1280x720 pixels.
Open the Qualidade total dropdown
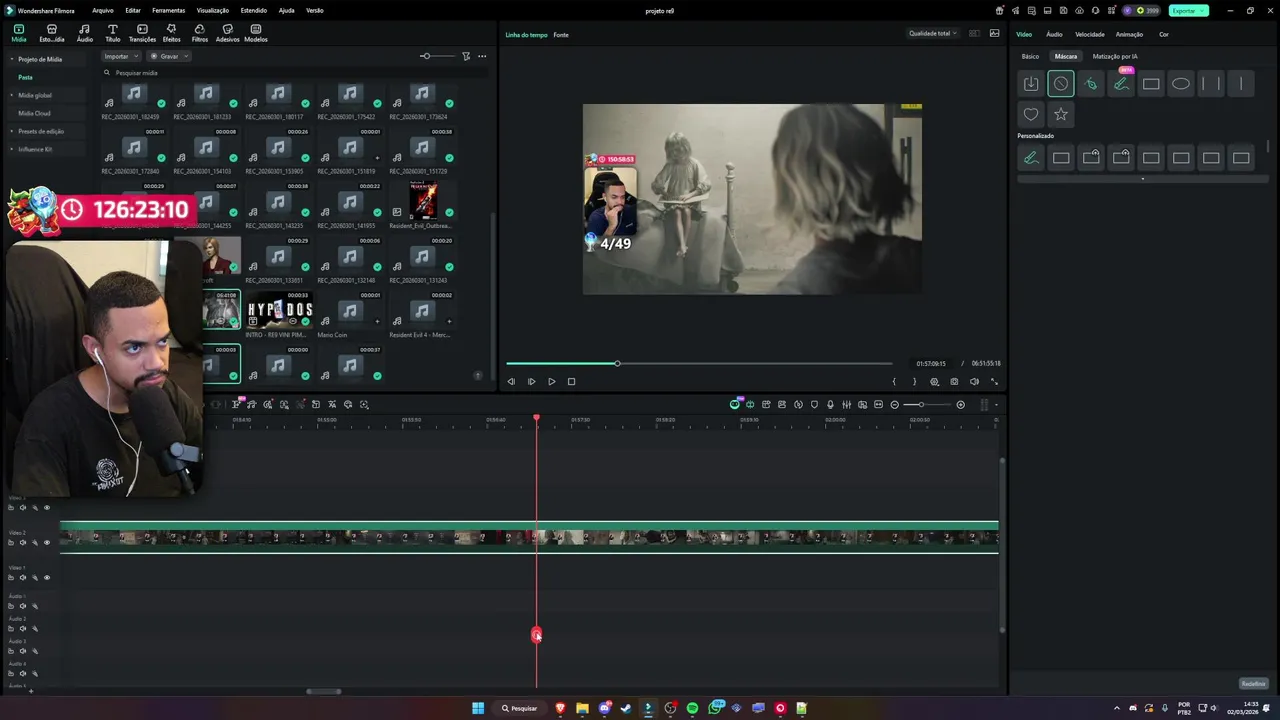click(932, 33)
